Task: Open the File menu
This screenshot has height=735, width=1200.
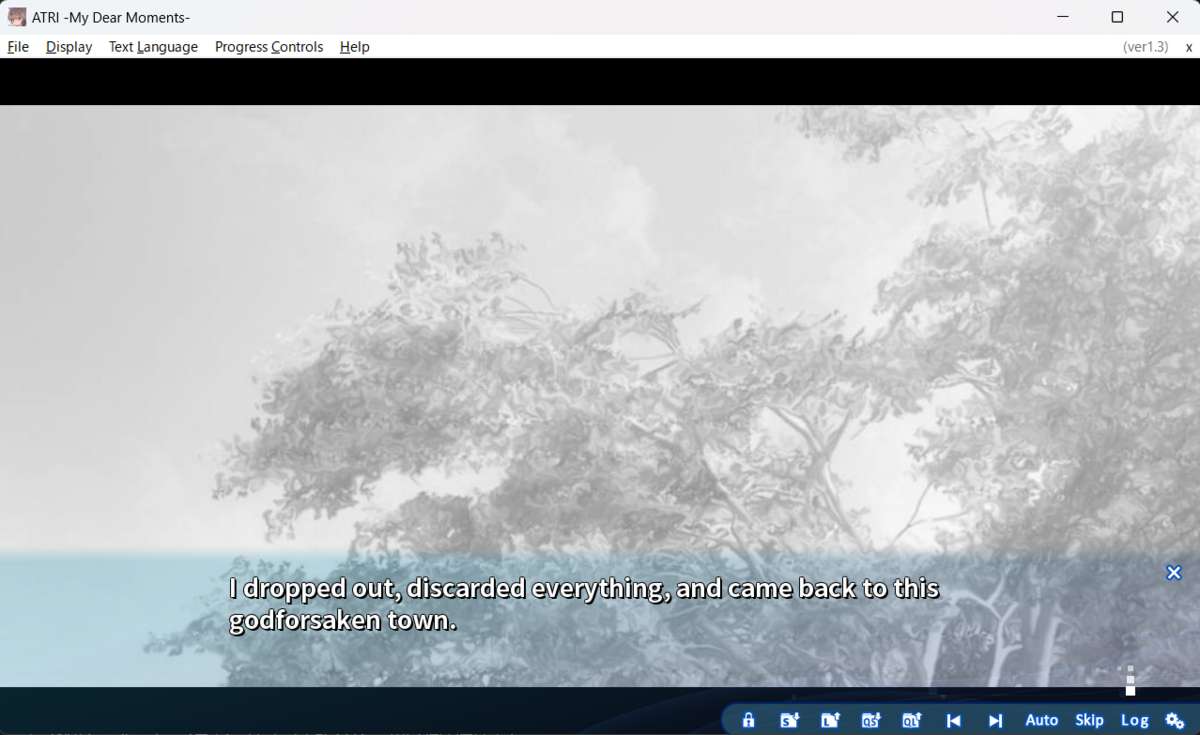Action: pyautogui.click(x=18, y=47)
